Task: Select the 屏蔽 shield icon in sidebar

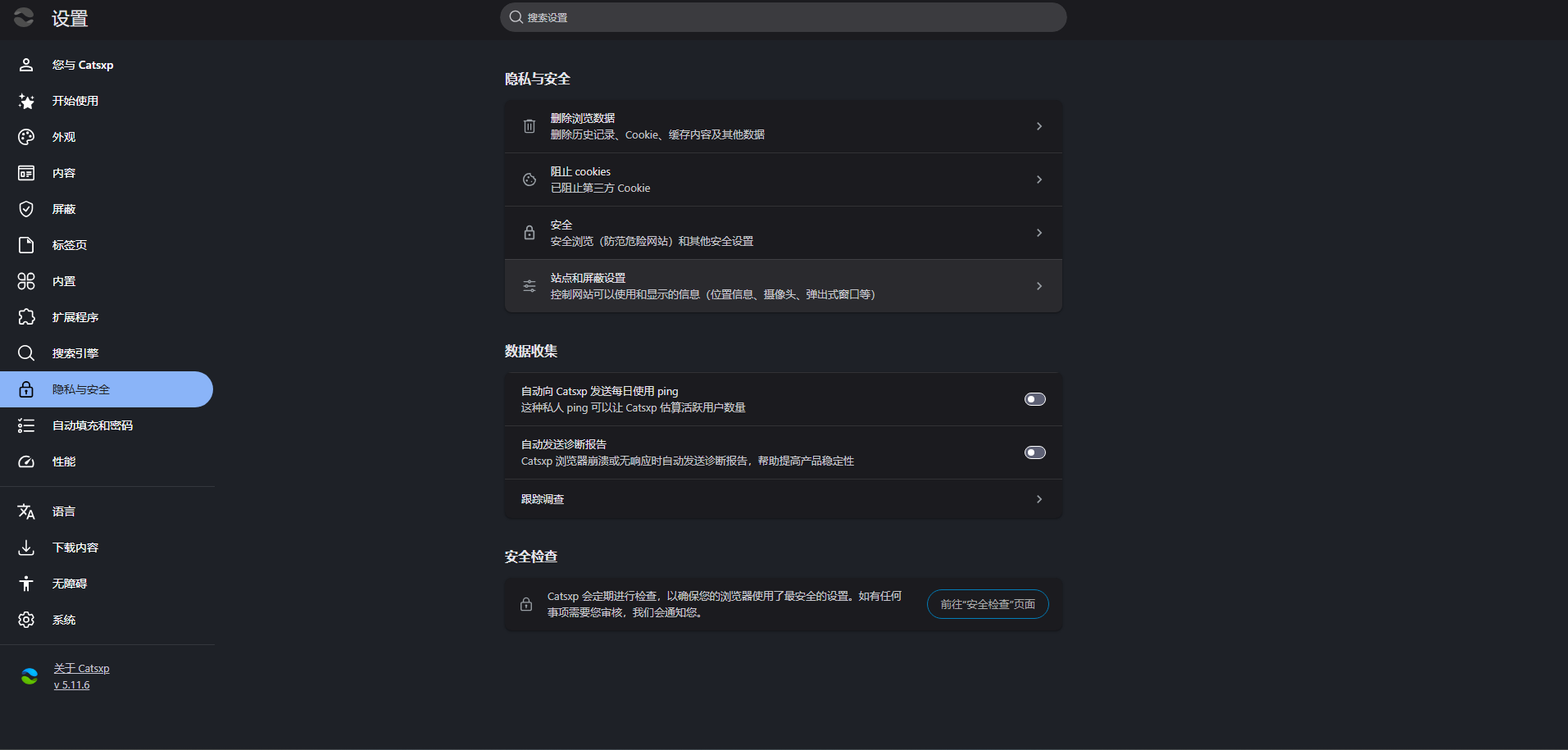Action: [25, 208]
